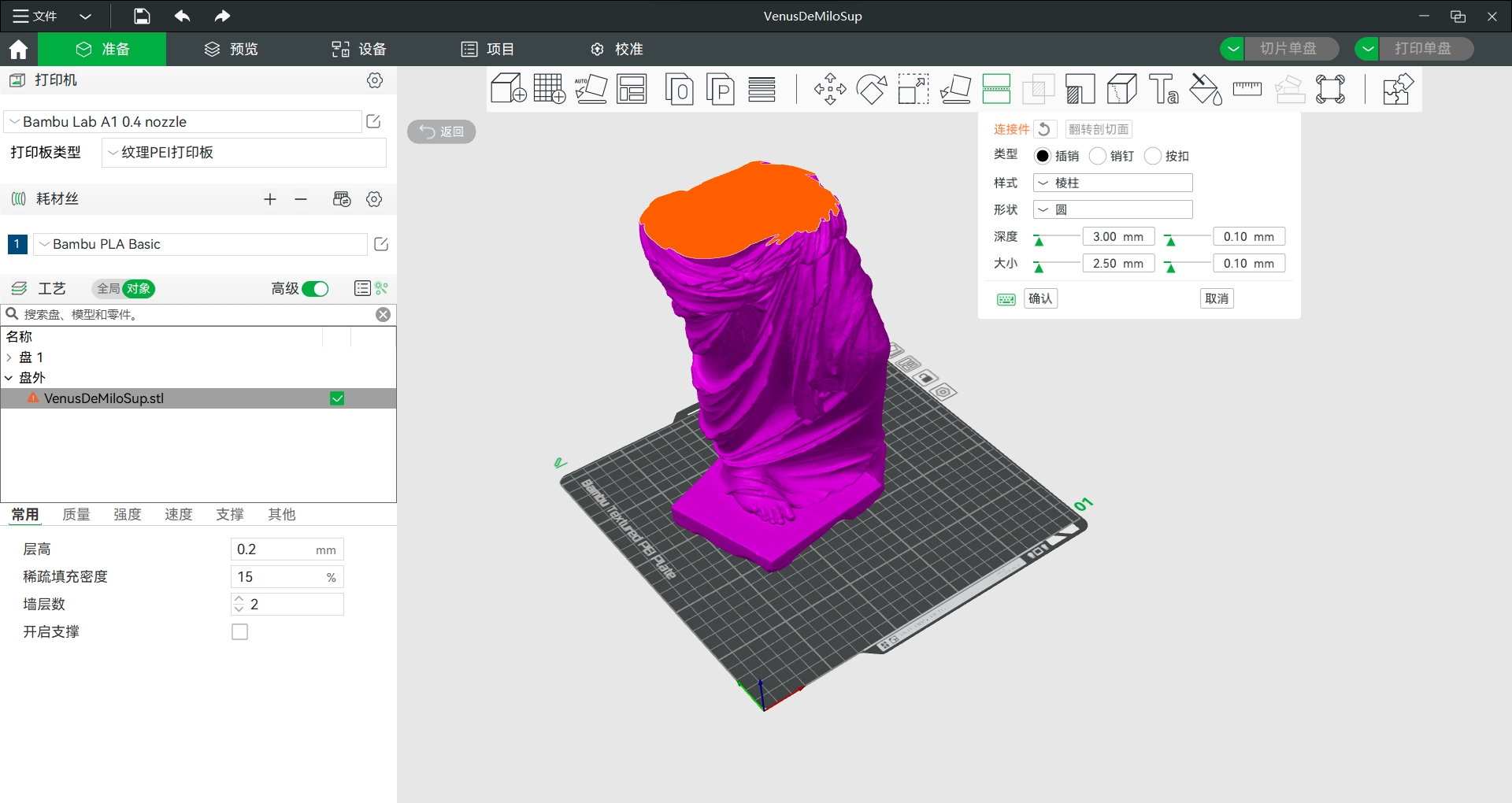Switch process scope to 对象
The width and height of the screenshot is (1512, 803).
139,289
